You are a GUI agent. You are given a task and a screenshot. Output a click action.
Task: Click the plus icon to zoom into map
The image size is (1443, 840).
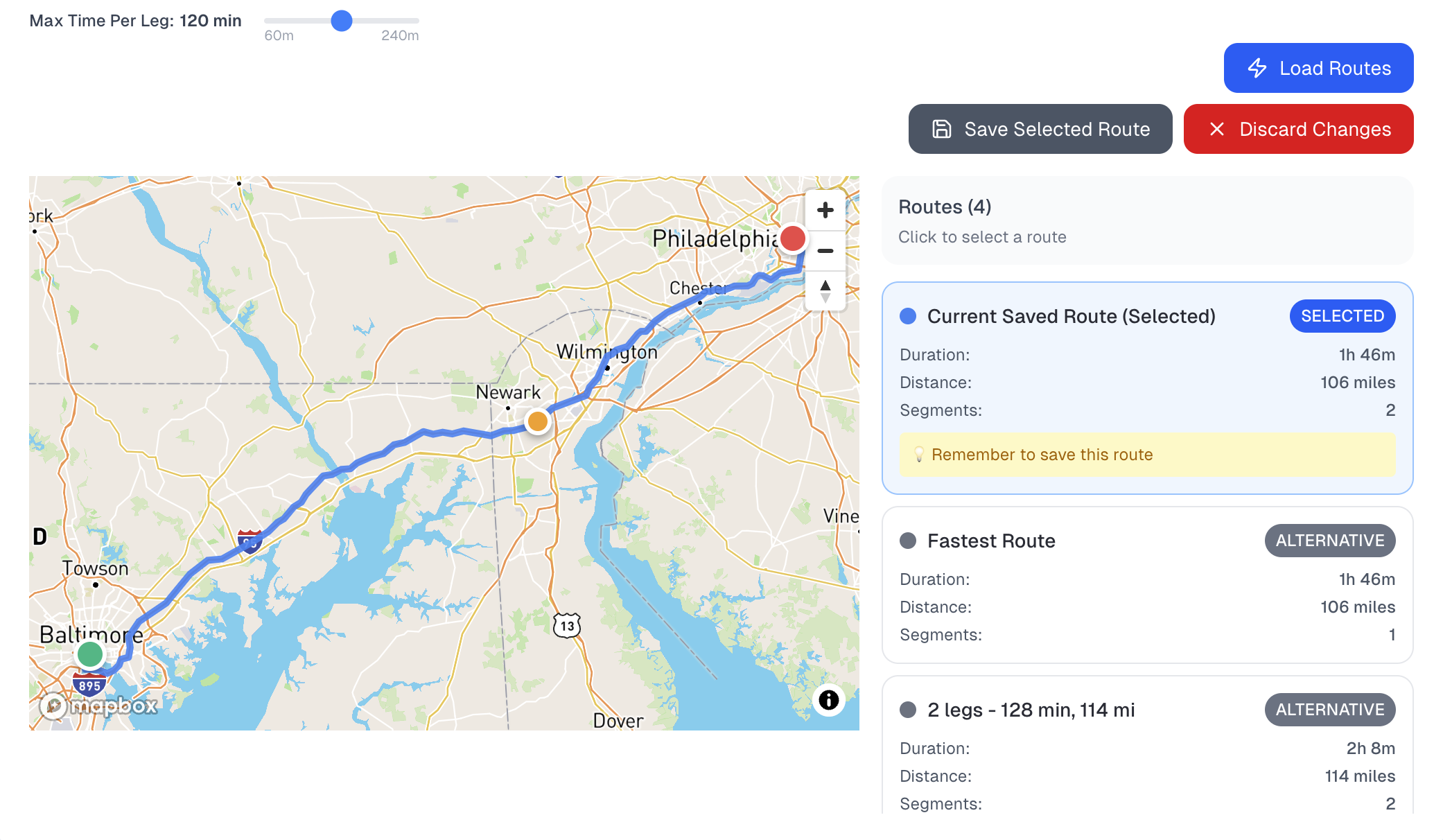(x=825, y=210)
